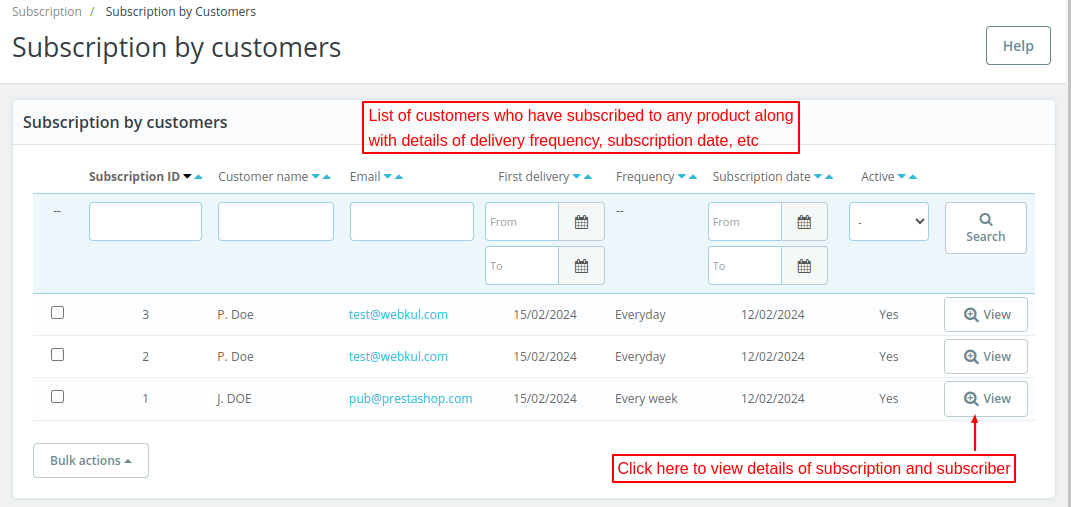Expand the Bulk actions menu
Viewport: 1071px width, 507px height.
tap(91, 461)
